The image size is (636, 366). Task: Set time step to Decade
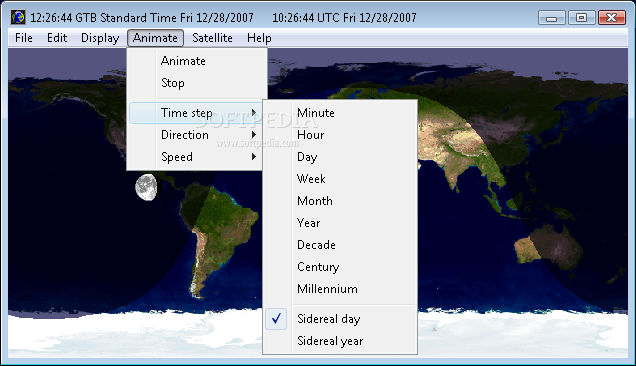coord(340,245)
